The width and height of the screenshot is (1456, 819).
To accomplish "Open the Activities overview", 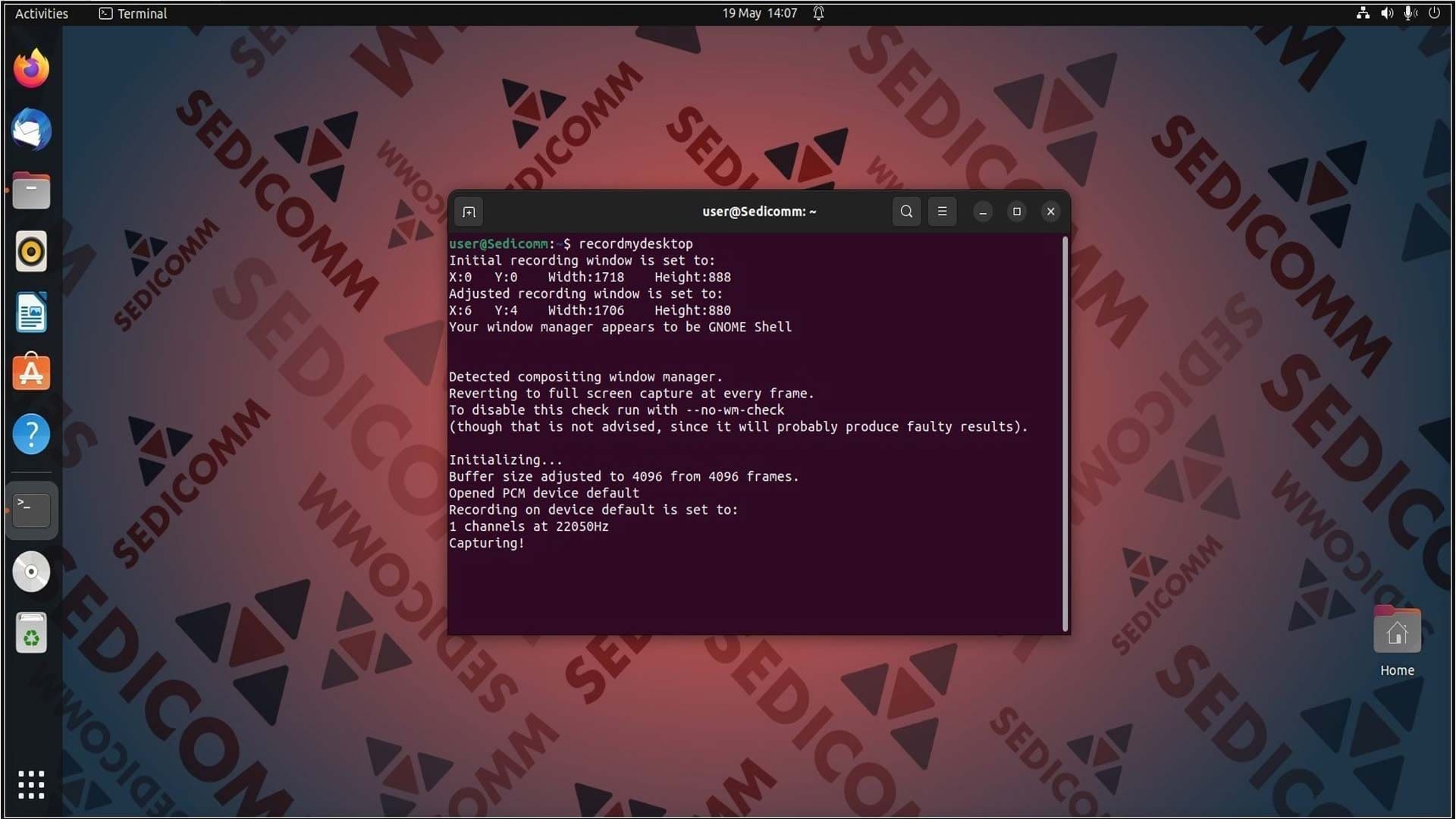I will pyautogui.click(x=42, y=14).
